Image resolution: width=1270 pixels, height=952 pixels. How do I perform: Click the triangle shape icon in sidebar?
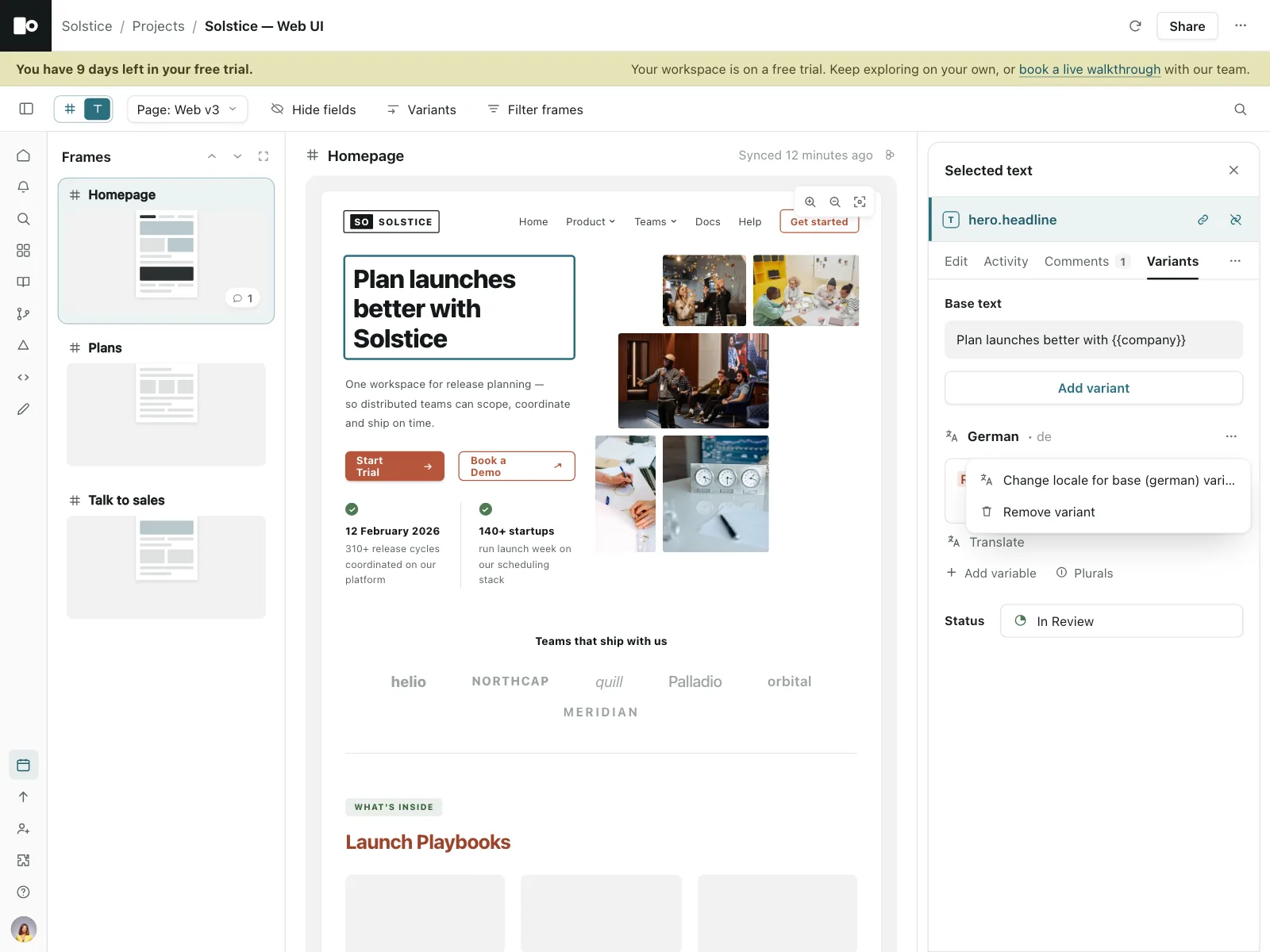24,346
